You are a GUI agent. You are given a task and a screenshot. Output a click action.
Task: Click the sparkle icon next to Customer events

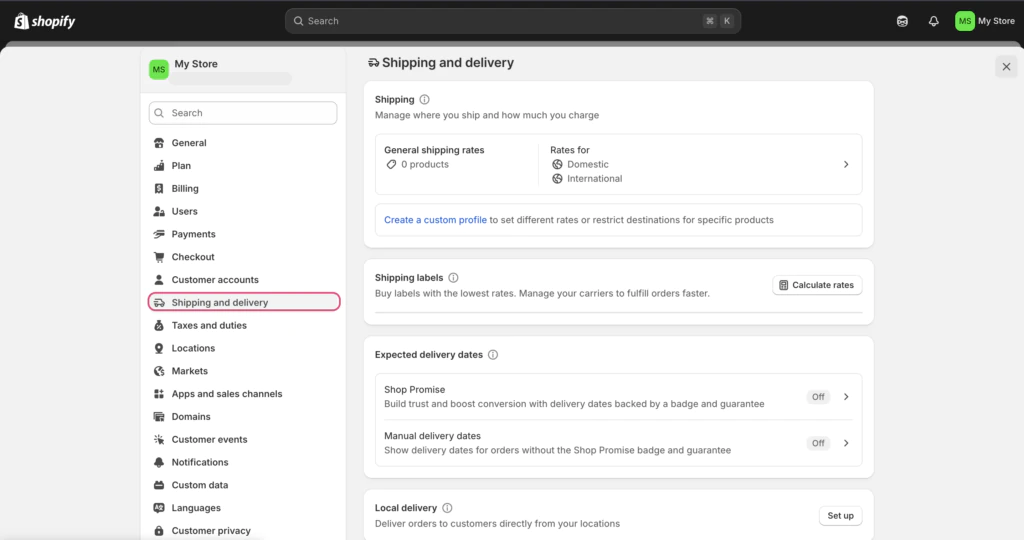click(x=159, y=439)
